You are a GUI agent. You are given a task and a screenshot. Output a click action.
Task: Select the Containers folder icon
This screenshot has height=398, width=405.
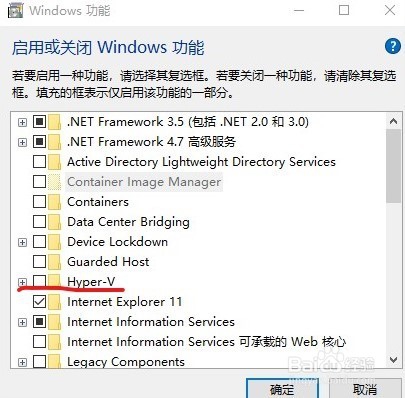[54, 202]
